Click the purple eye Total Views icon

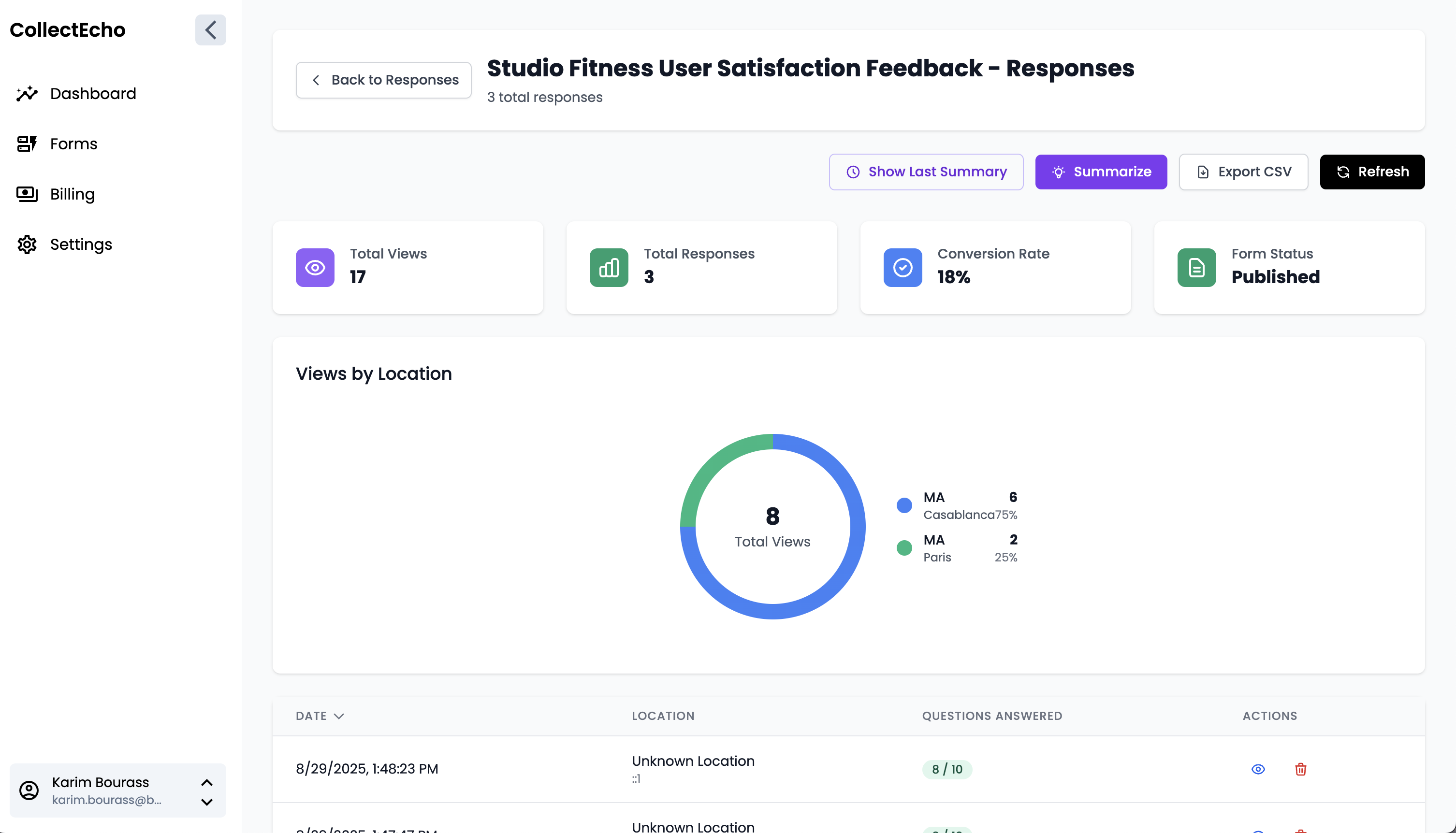[x=315, y=268]
